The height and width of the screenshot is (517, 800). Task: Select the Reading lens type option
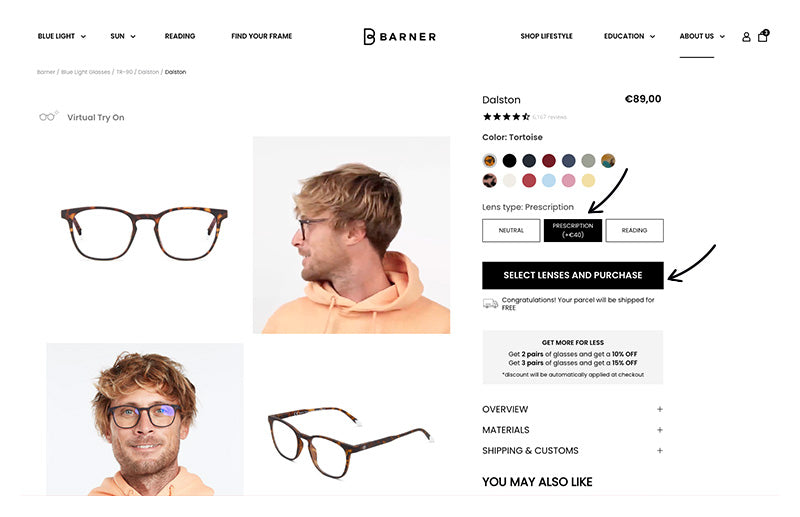tap(634, 231)
